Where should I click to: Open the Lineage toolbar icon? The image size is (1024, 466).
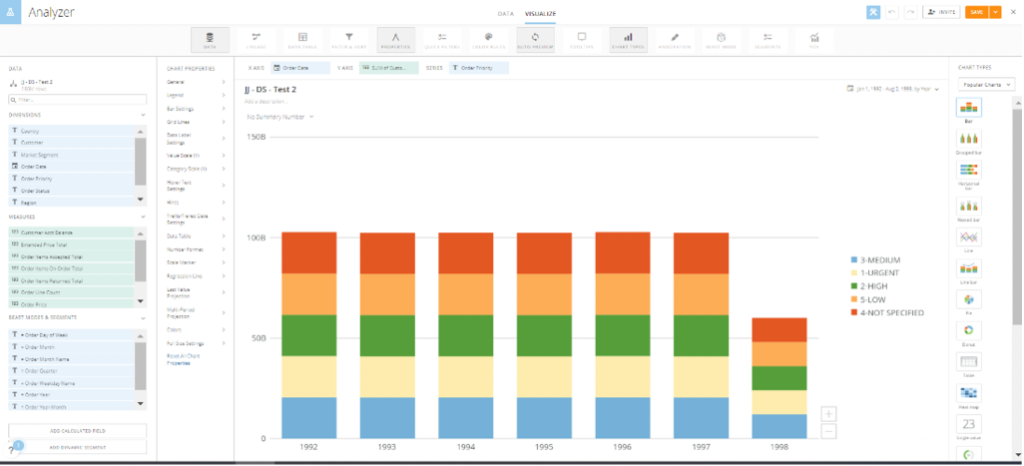256,40
